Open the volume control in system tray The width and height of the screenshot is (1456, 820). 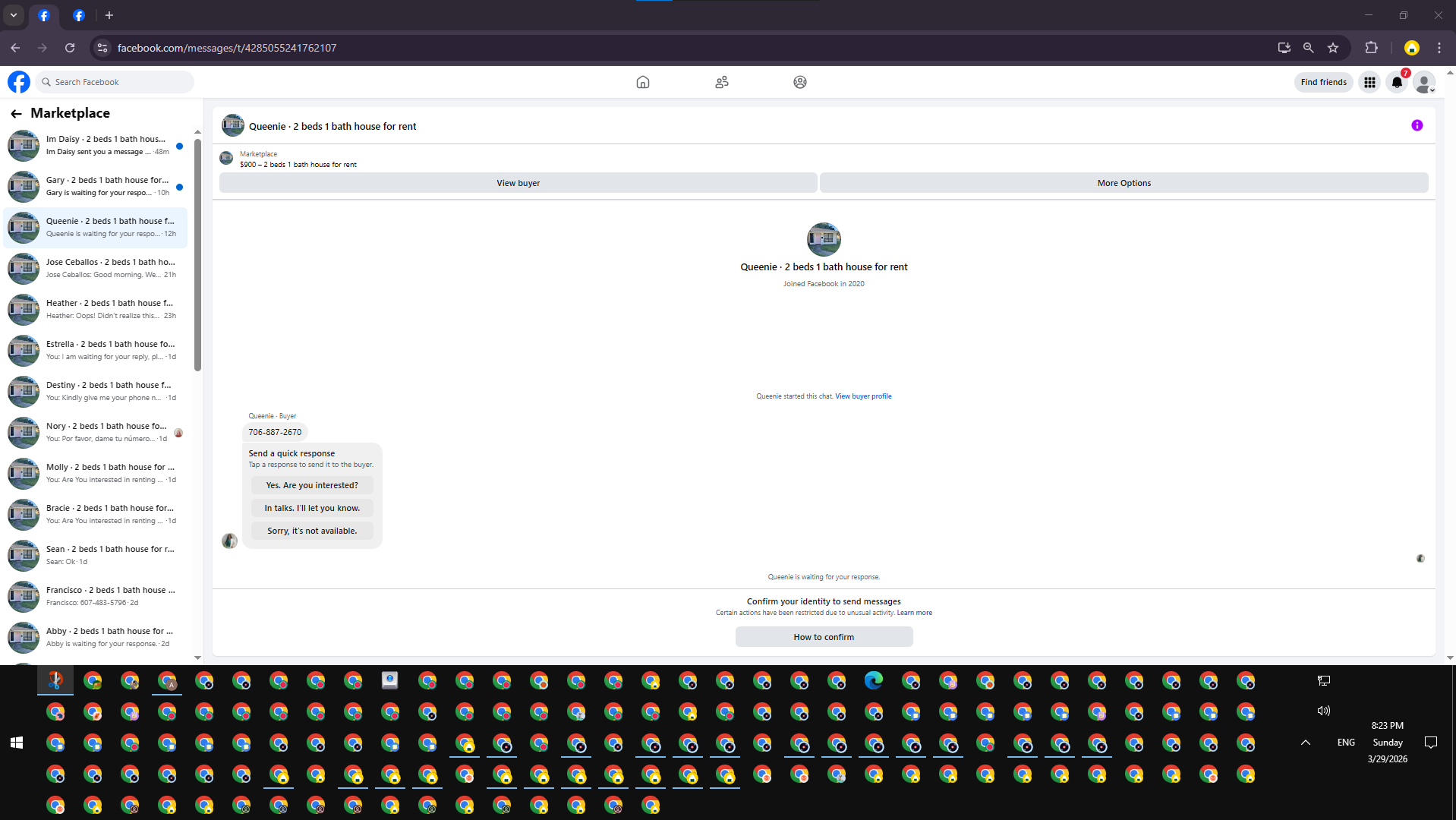click(1324, 711)
